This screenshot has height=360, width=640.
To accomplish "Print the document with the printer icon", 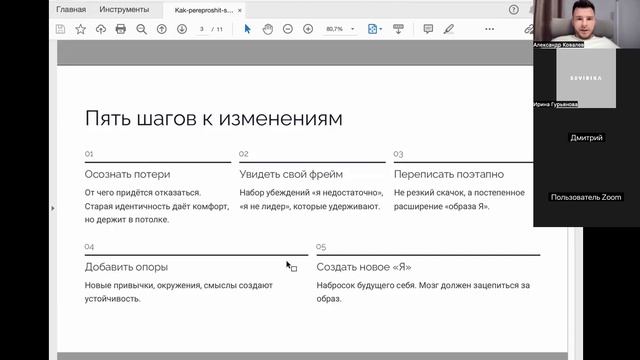I will tap(121, 29).
